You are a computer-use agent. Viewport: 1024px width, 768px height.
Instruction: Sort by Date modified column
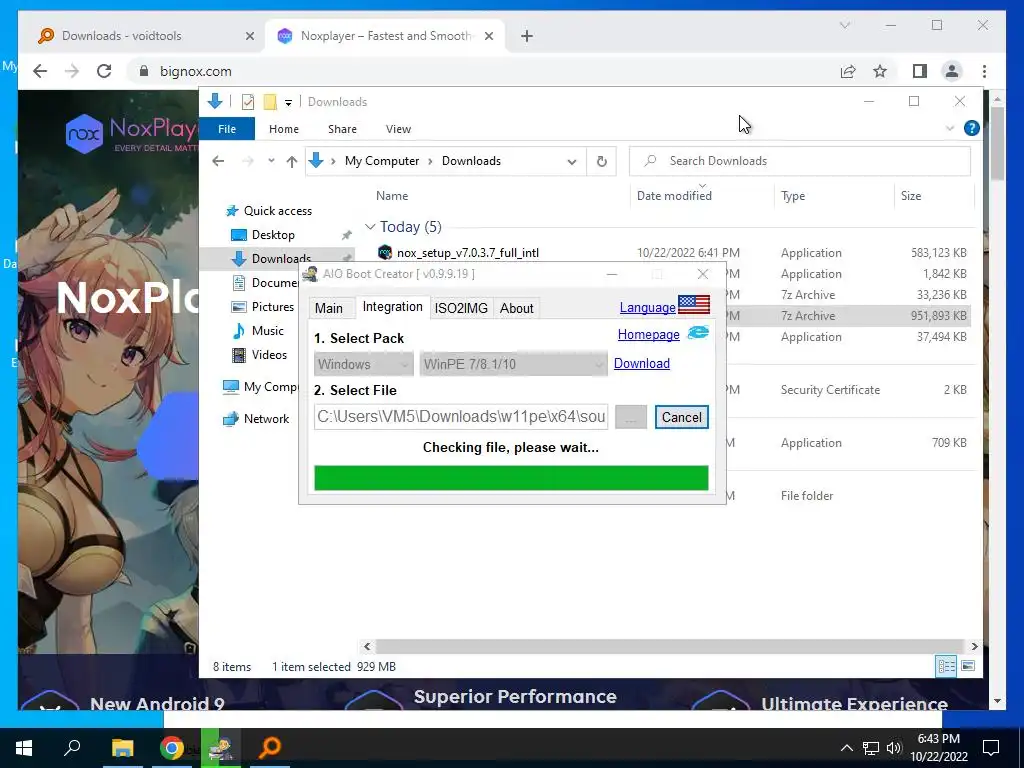pos(674,196)
